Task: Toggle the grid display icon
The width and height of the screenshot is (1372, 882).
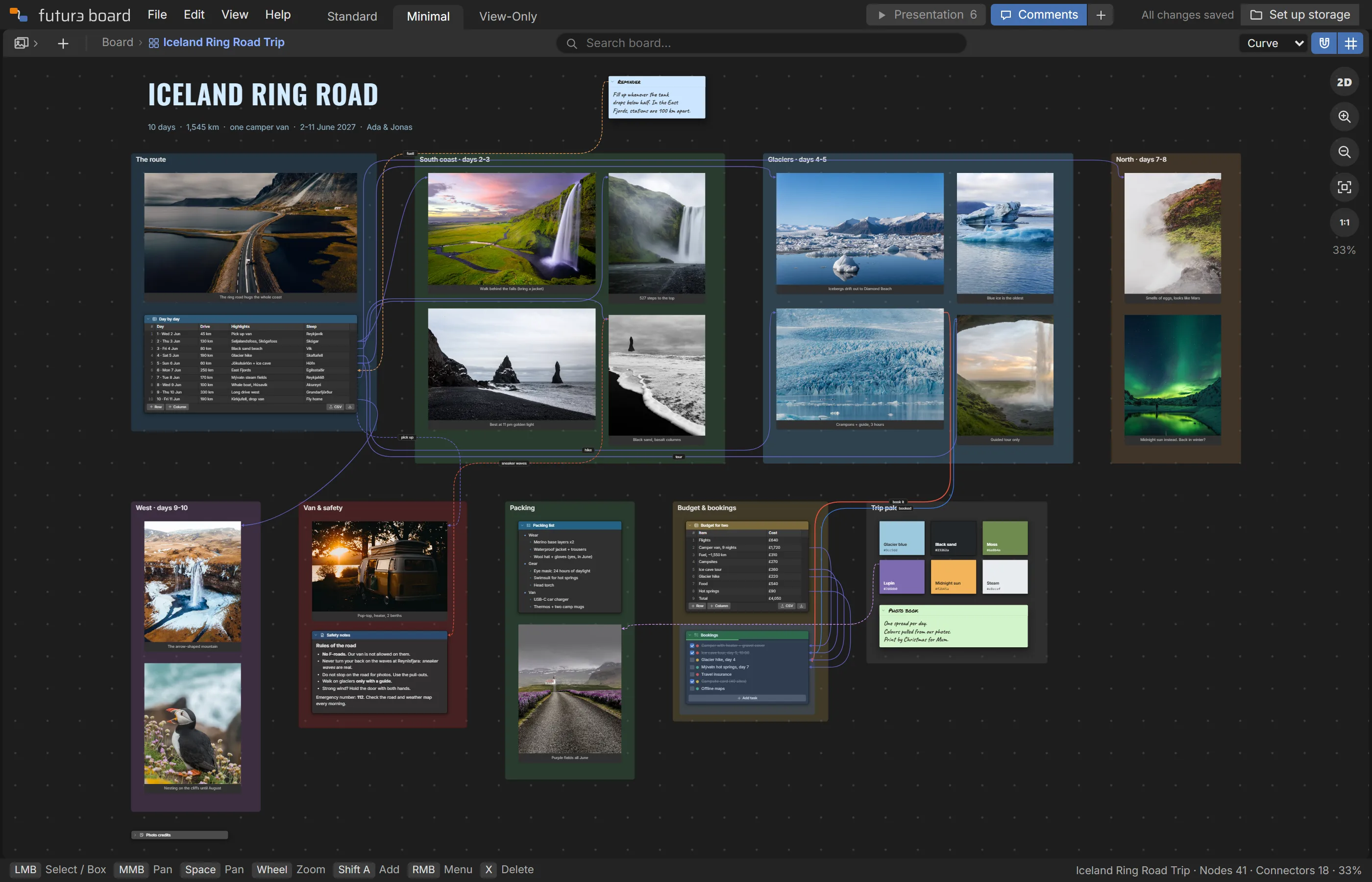Action: coord(1350,43)
